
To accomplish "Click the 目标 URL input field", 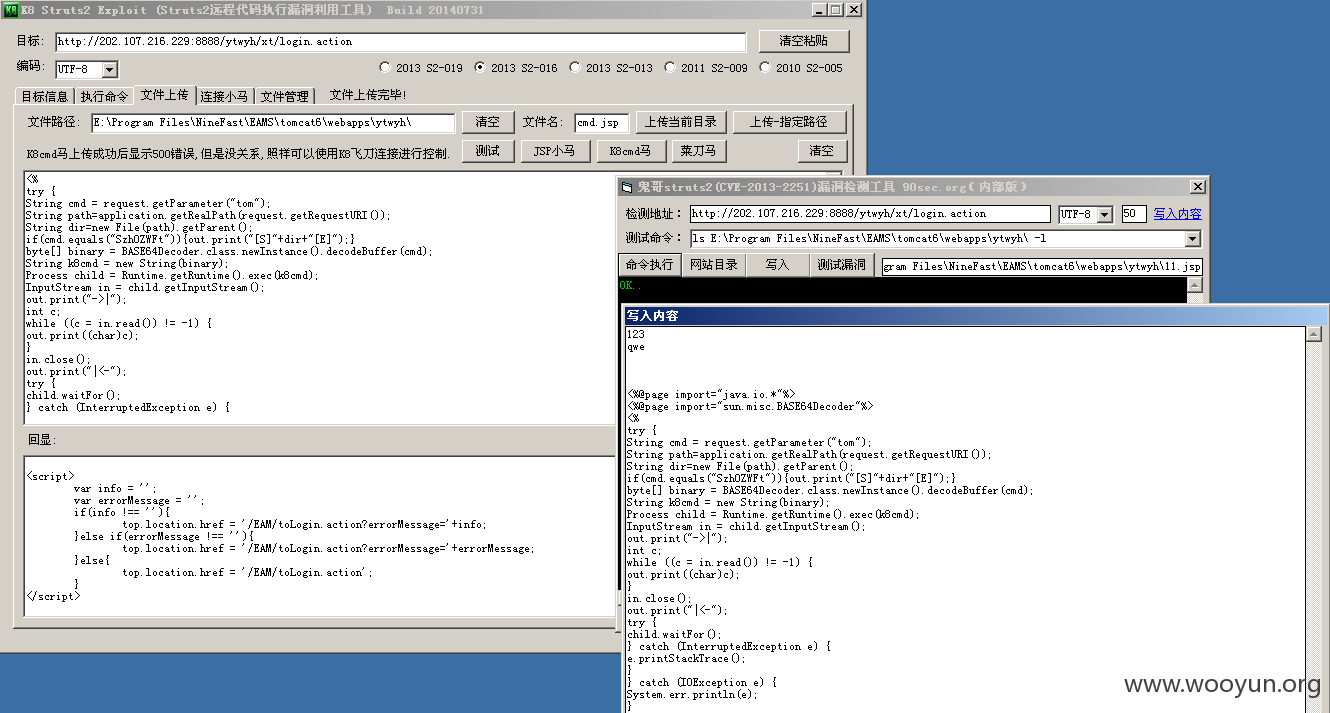I will coord(400,42).
